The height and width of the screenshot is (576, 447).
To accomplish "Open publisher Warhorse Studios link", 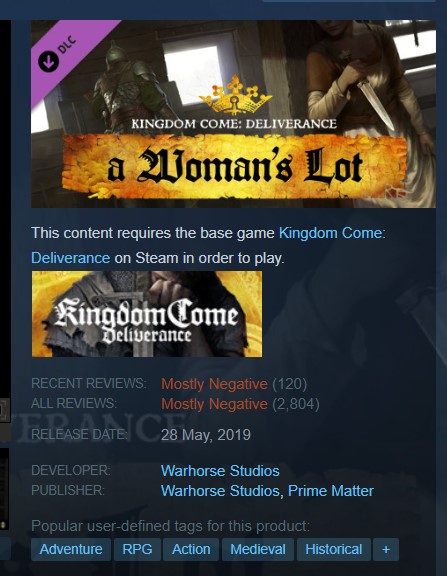I will point(220,491).
